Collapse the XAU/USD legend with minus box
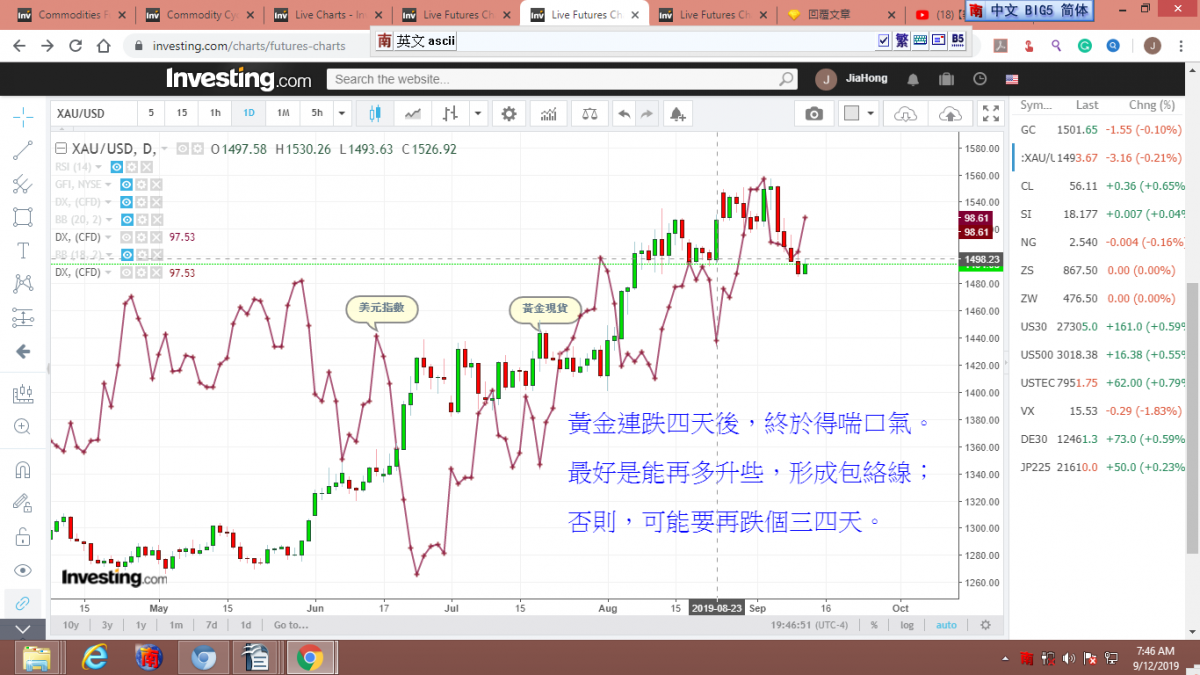The width and height of the screenshot is (1200, 675). (x=60, y=149)
